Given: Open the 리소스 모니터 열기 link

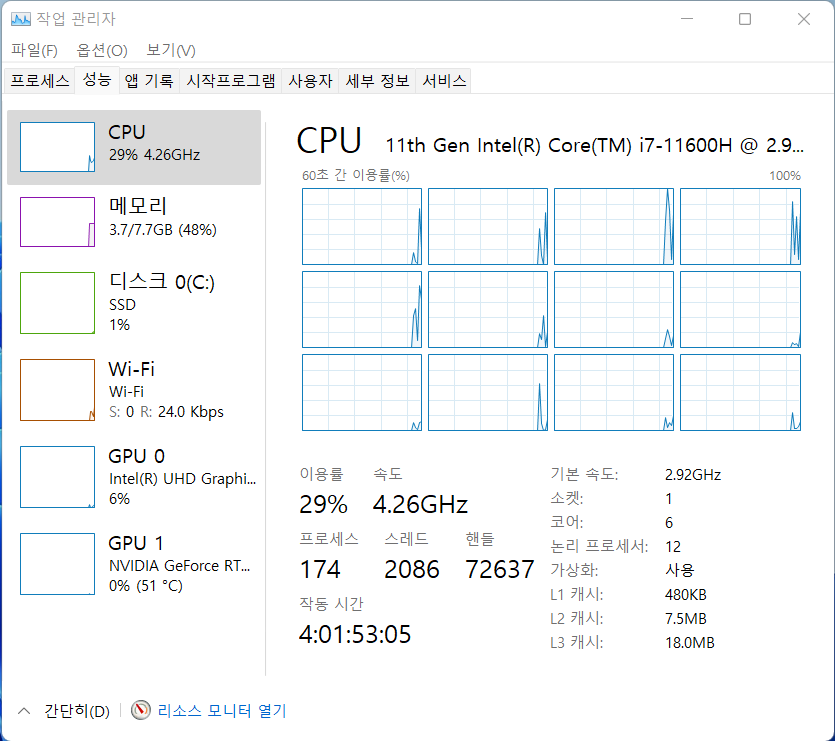Looking at the screenshot, I should click(222, 711).
